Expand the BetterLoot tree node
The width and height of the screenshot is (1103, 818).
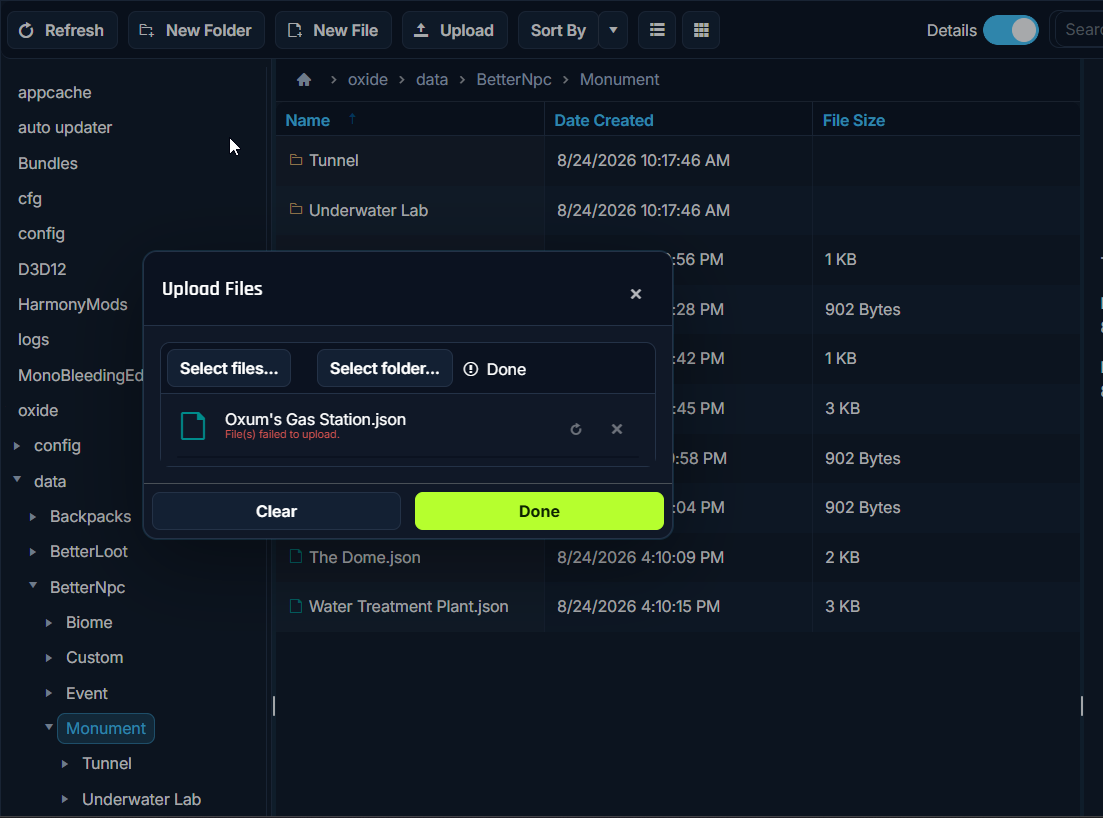tap(33, 552)
